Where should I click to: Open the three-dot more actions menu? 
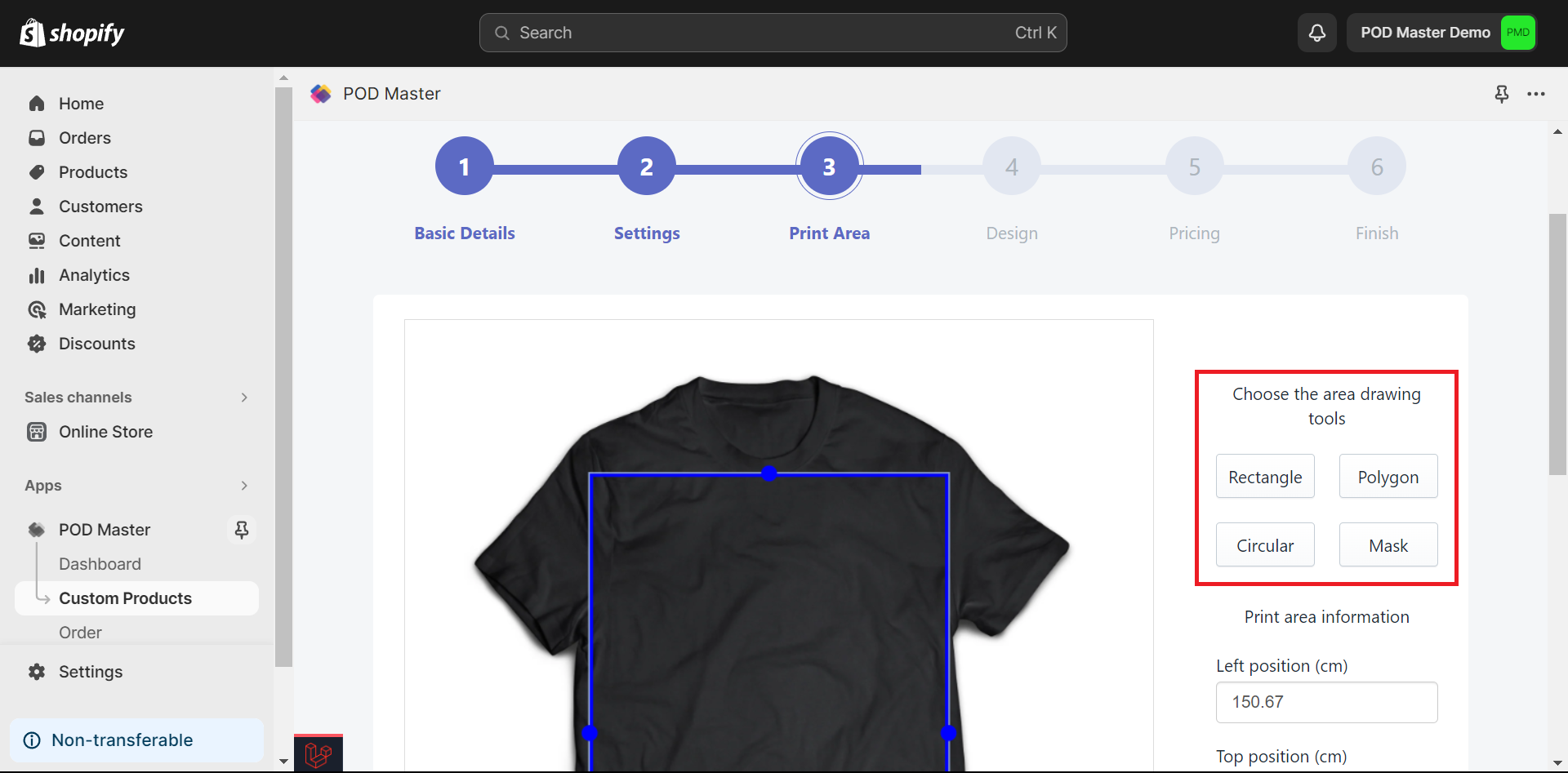[1536, 94]
